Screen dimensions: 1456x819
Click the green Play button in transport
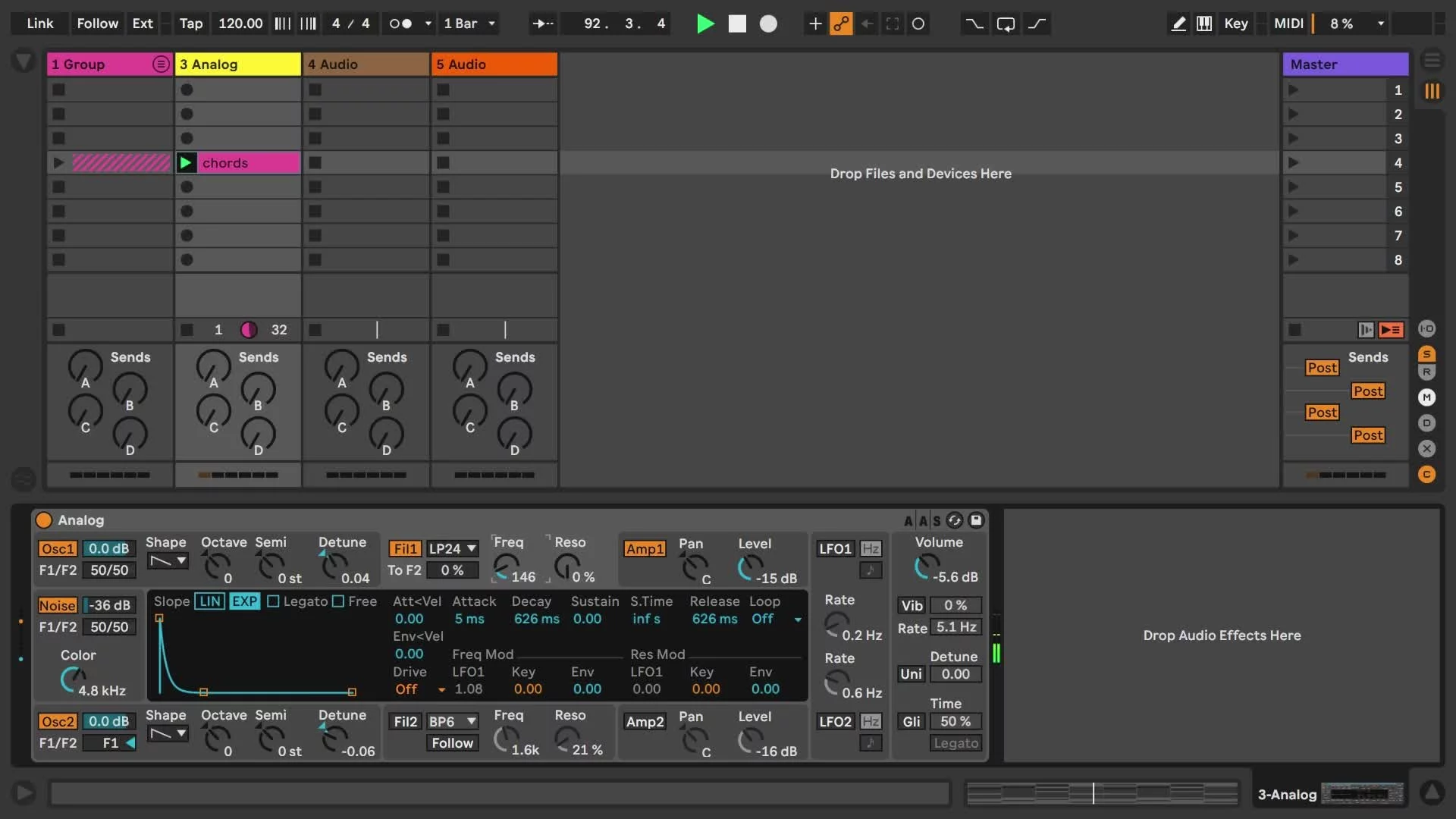(704, 24)
